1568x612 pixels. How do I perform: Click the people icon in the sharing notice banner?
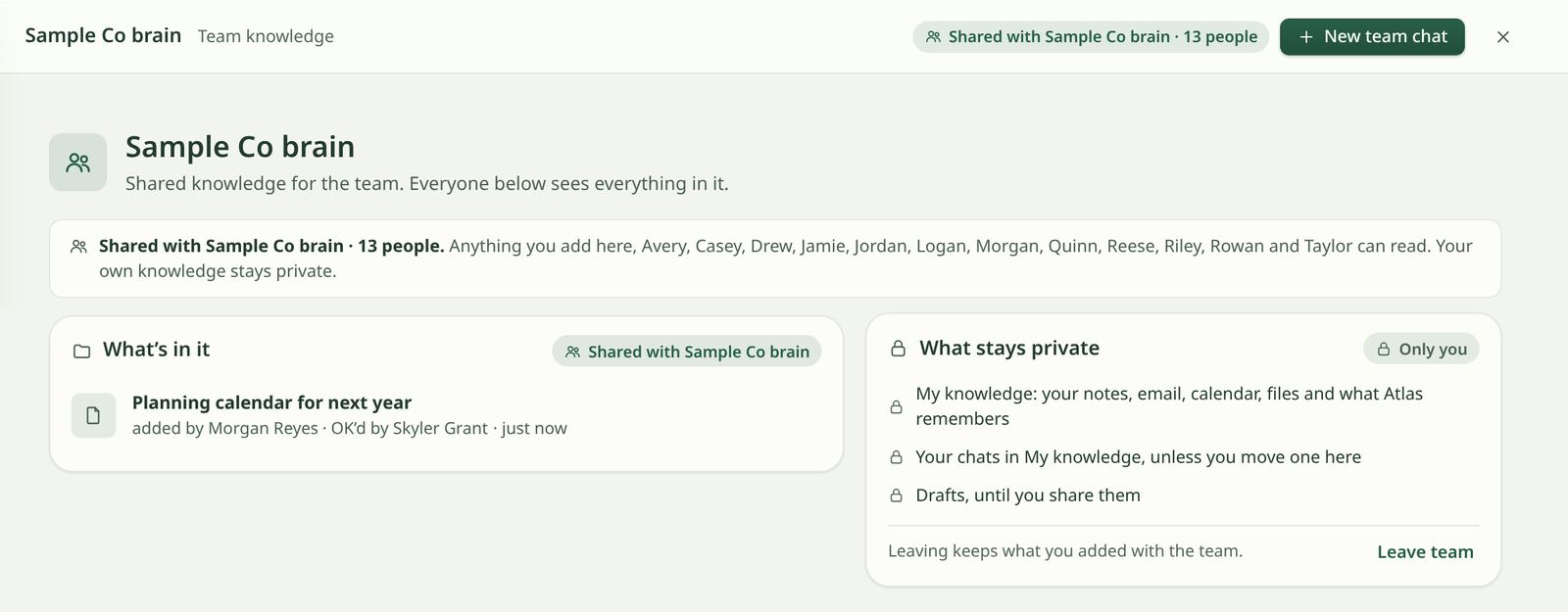click(x=79, y=247)
